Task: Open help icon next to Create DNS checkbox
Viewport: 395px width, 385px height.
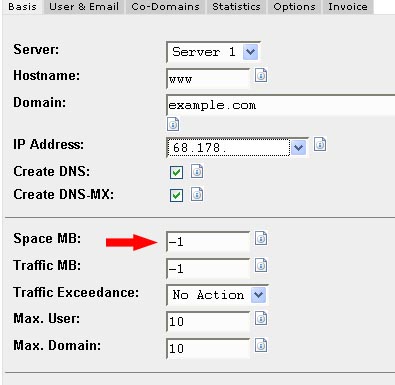Action: point(197,171)
